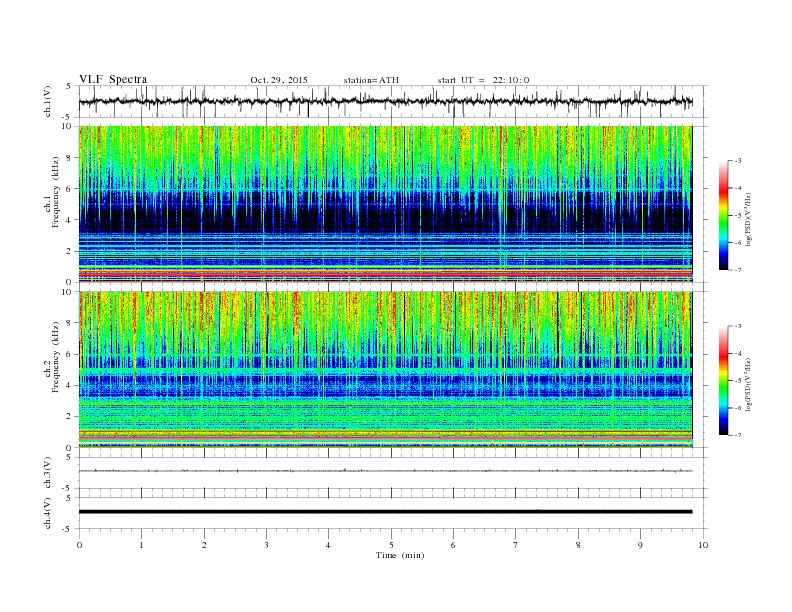
Task: Click time axis tick label "8"
Action: 578,545
